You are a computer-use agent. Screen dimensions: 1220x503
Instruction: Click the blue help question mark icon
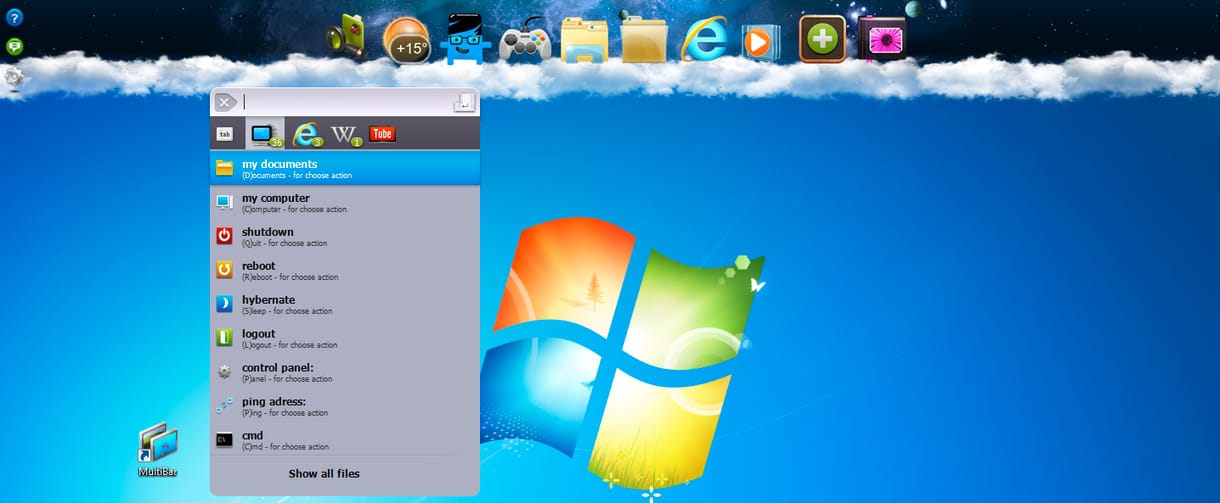tap(14, 17)
